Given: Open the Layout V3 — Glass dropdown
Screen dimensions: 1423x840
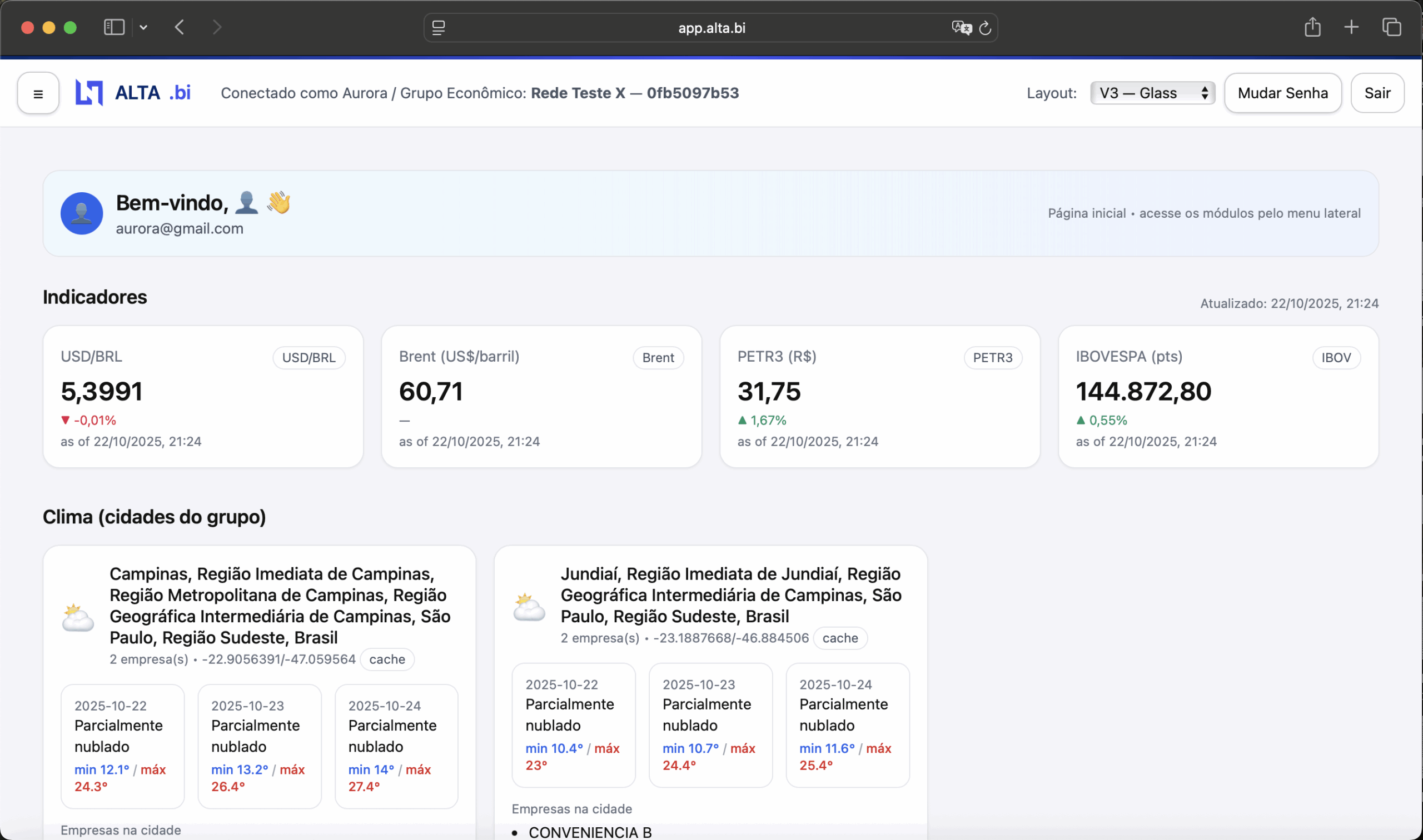Looking at the screenshot, I should 1152,93.
